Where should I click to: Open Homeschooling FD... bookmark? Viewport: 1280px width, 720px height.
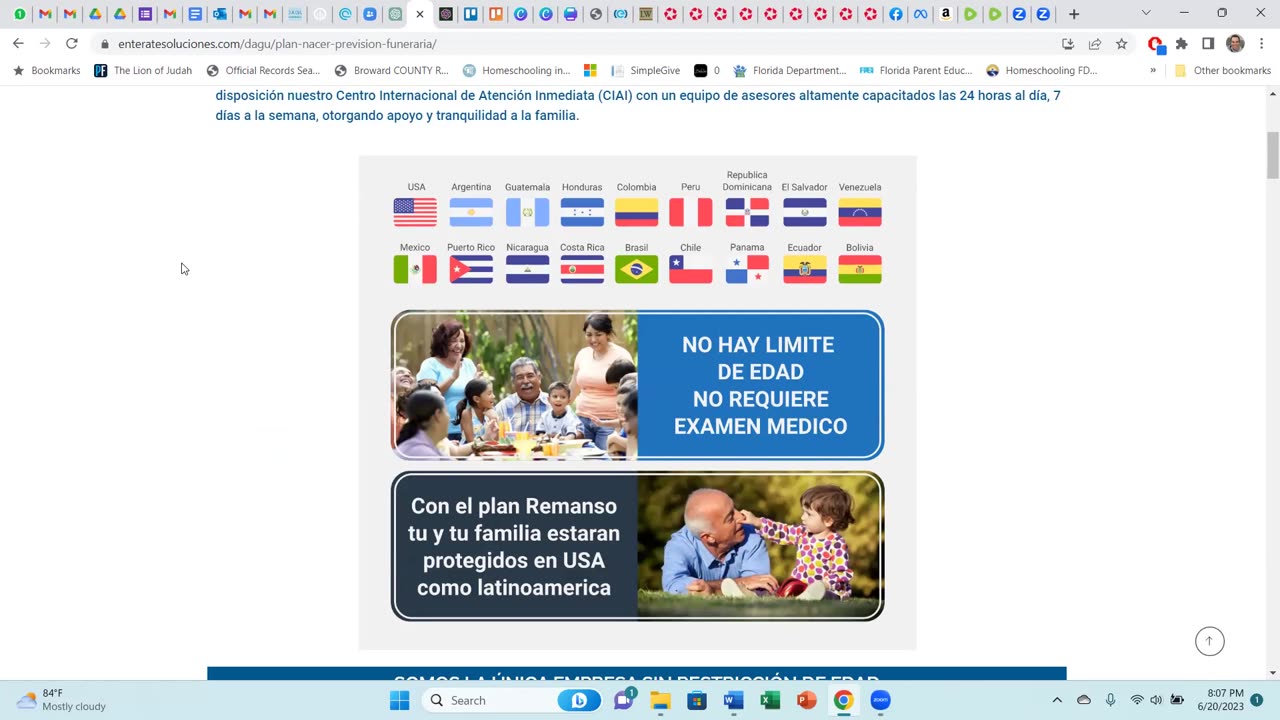point(1042,71)
